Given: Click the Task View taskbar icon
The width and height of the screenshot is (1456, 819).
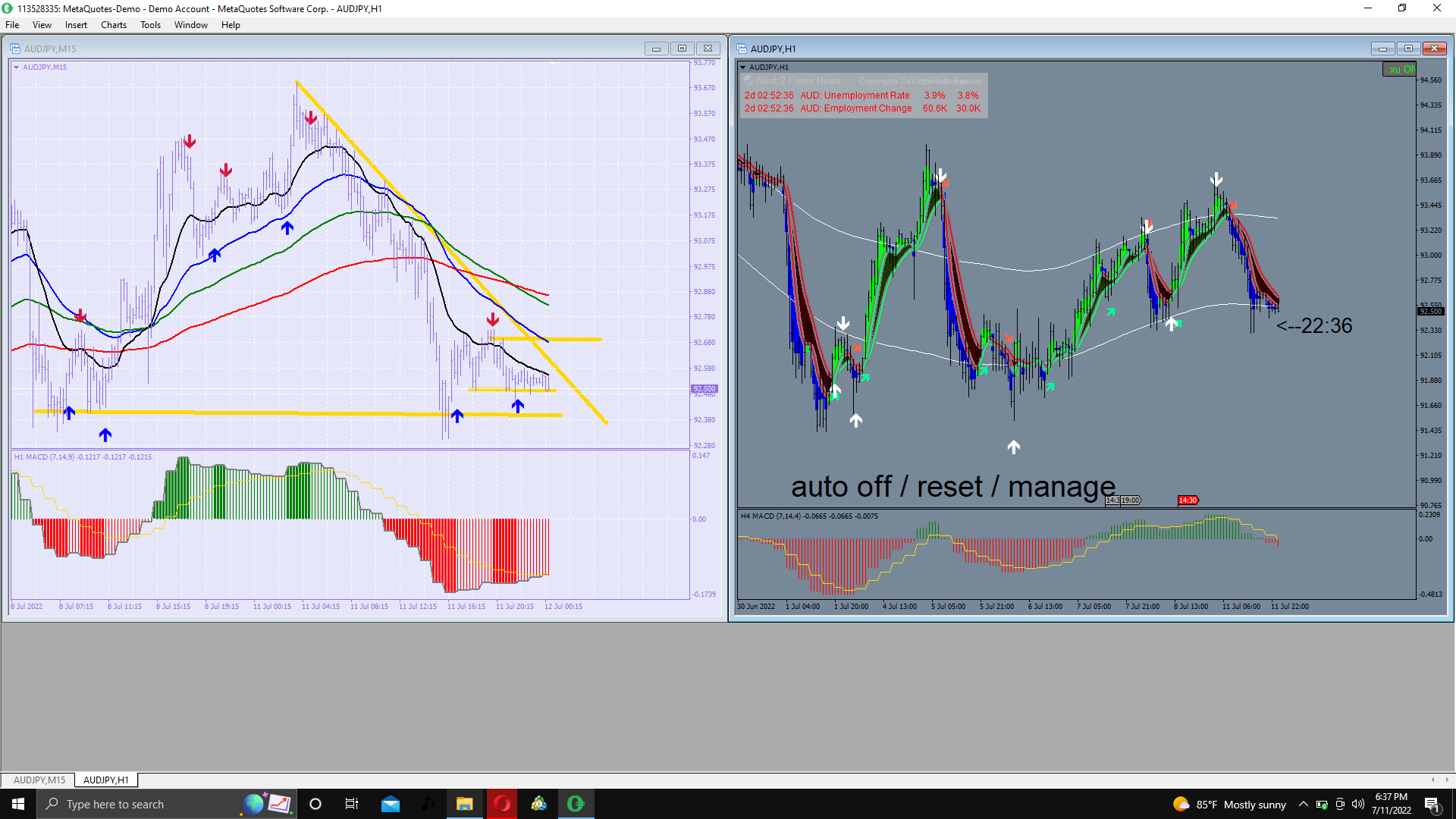Looking at the screenshot, I should (352, 804).
